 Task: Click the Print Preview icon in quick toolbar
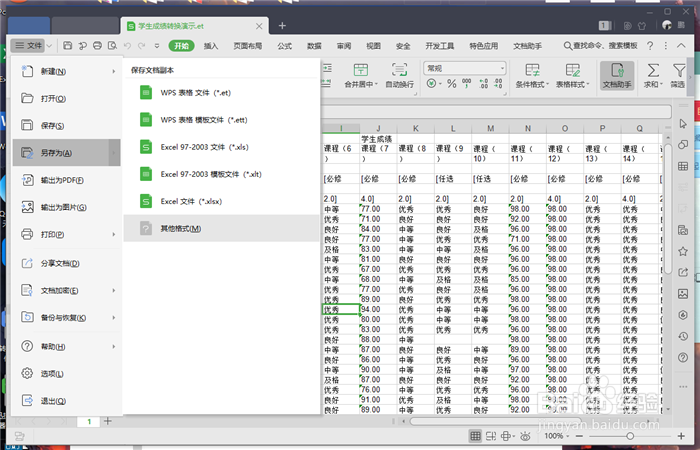pos(112,46)
